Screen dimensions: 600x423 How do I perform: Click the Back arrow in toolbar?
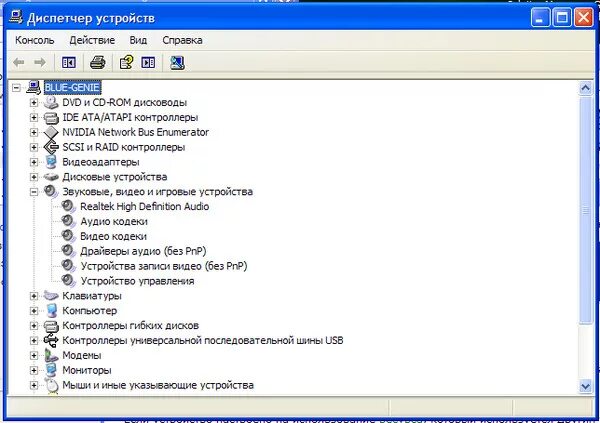coord(18,62)
